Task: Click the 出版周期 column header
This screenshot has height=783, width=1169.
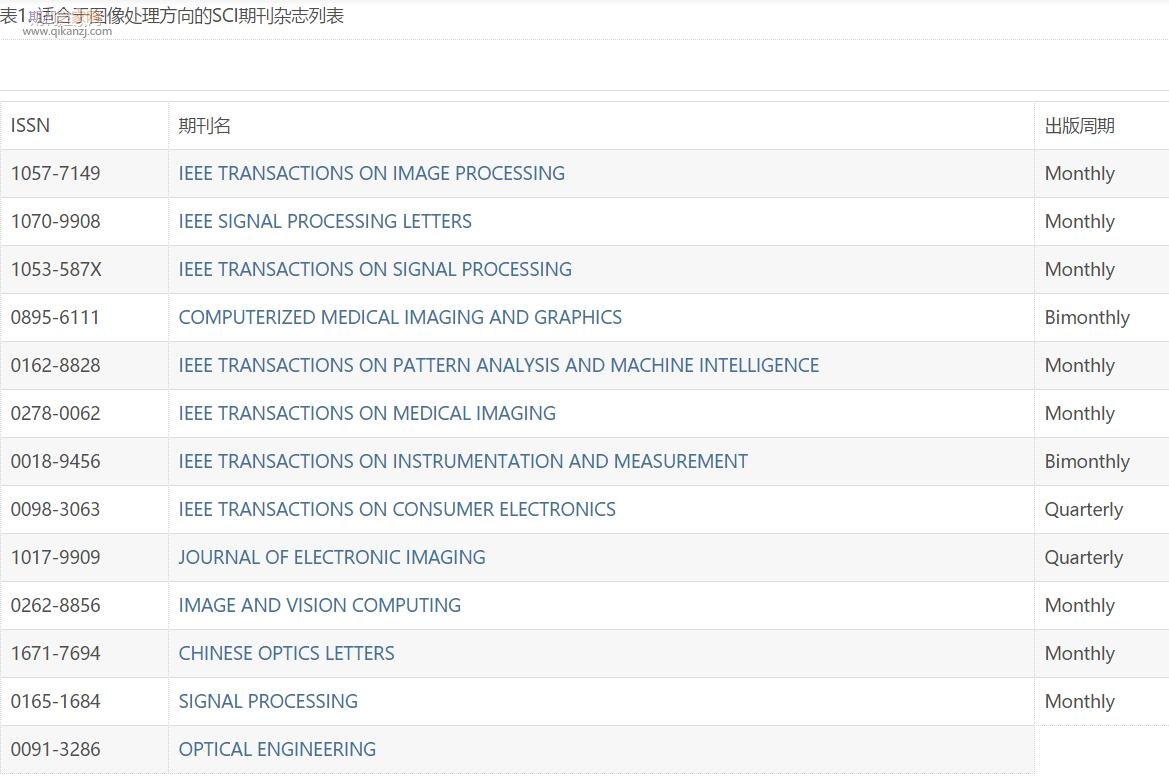Action: pyautogui.click(x=1079, y=125)
